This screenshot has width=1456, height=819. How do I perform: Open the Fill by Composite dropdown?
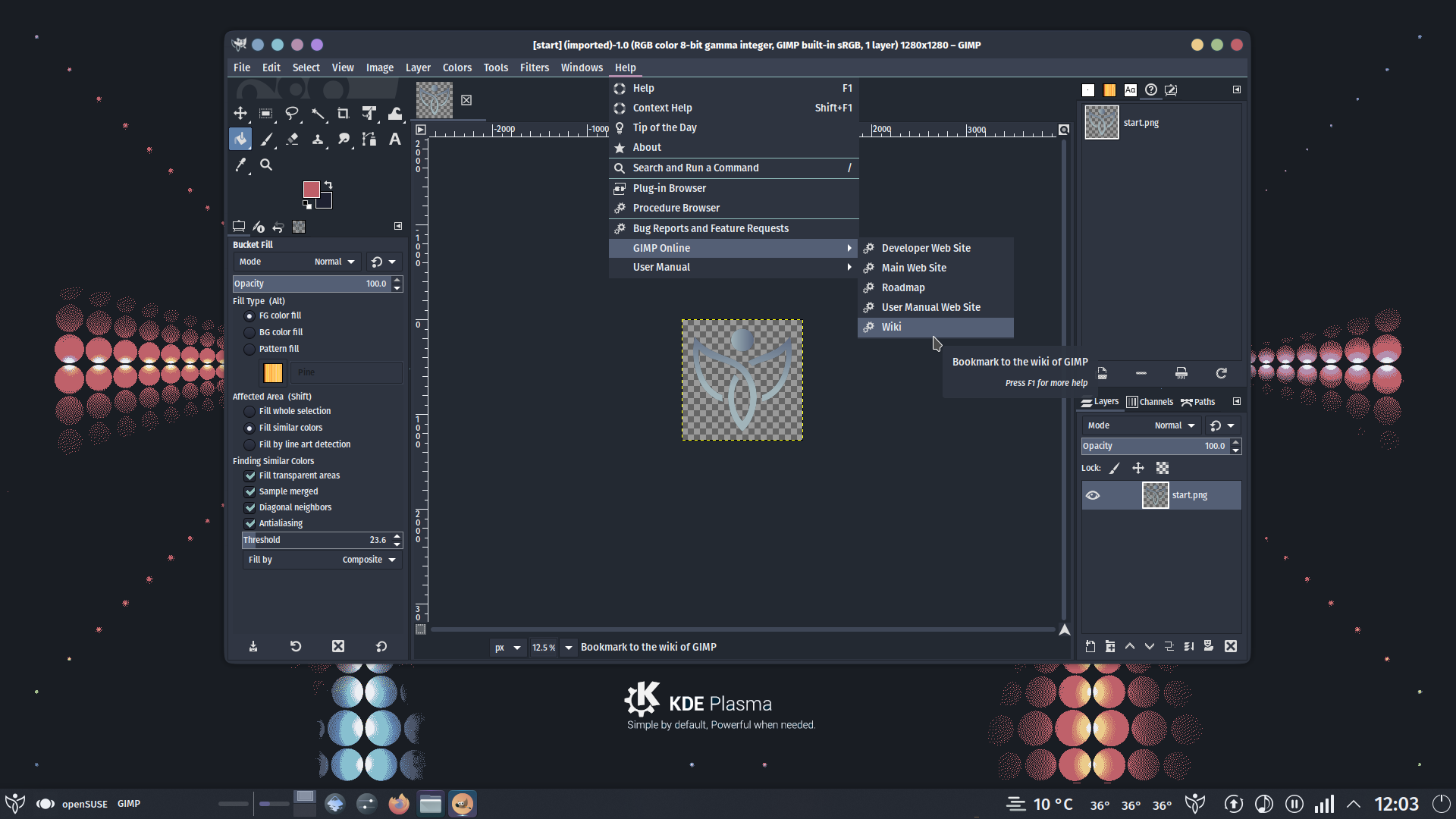click(x=322, y=560)
